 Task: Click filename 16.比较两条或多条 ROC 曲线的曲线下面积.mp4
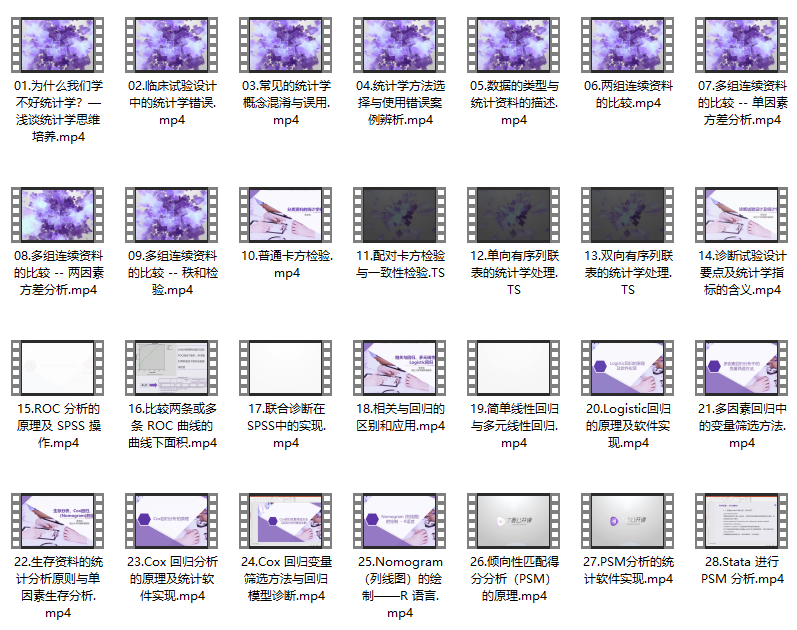(x=172, y=426)
